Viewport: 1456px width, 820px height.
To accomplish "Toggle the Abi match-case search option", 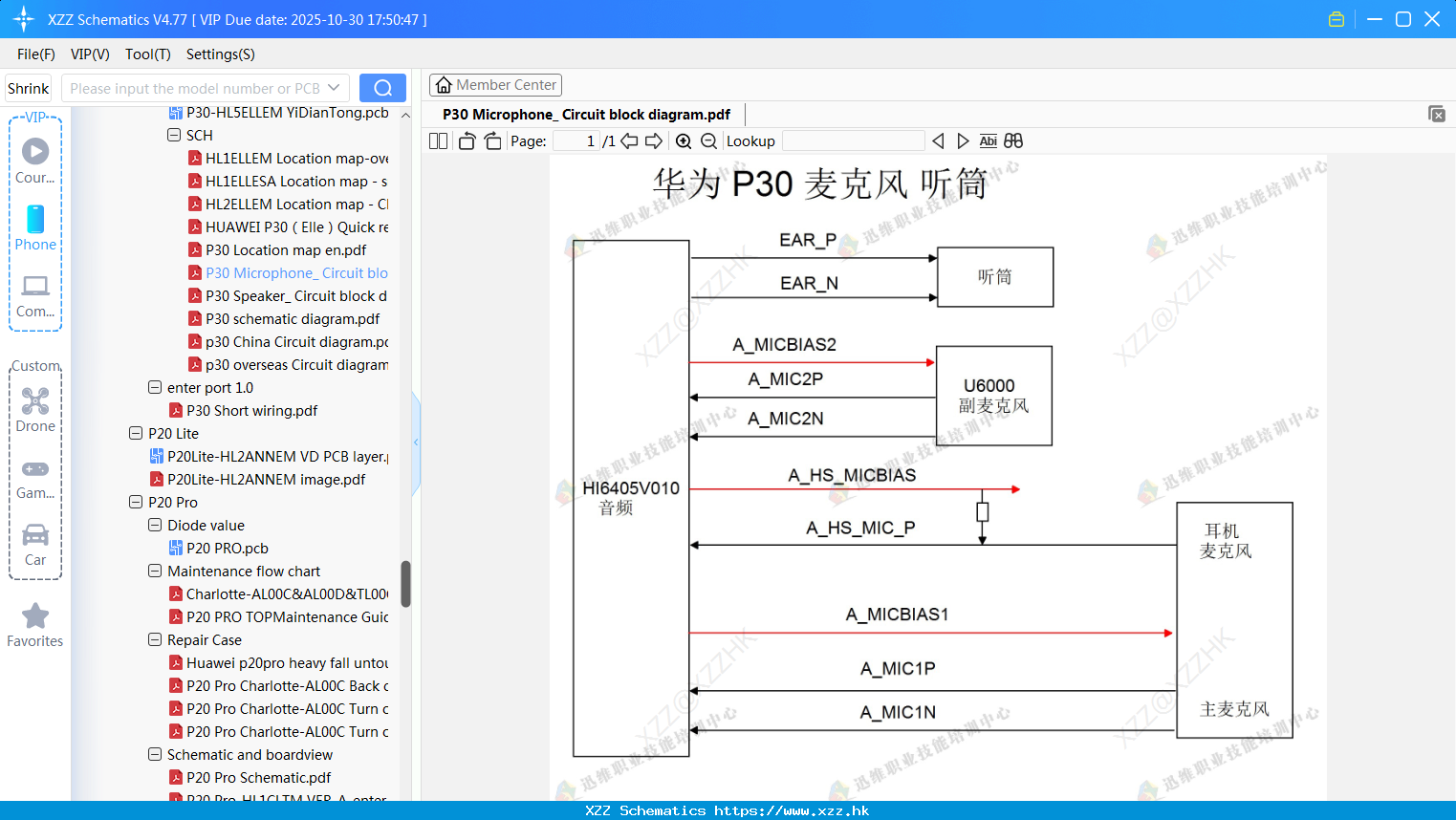I will coord(988,141).
